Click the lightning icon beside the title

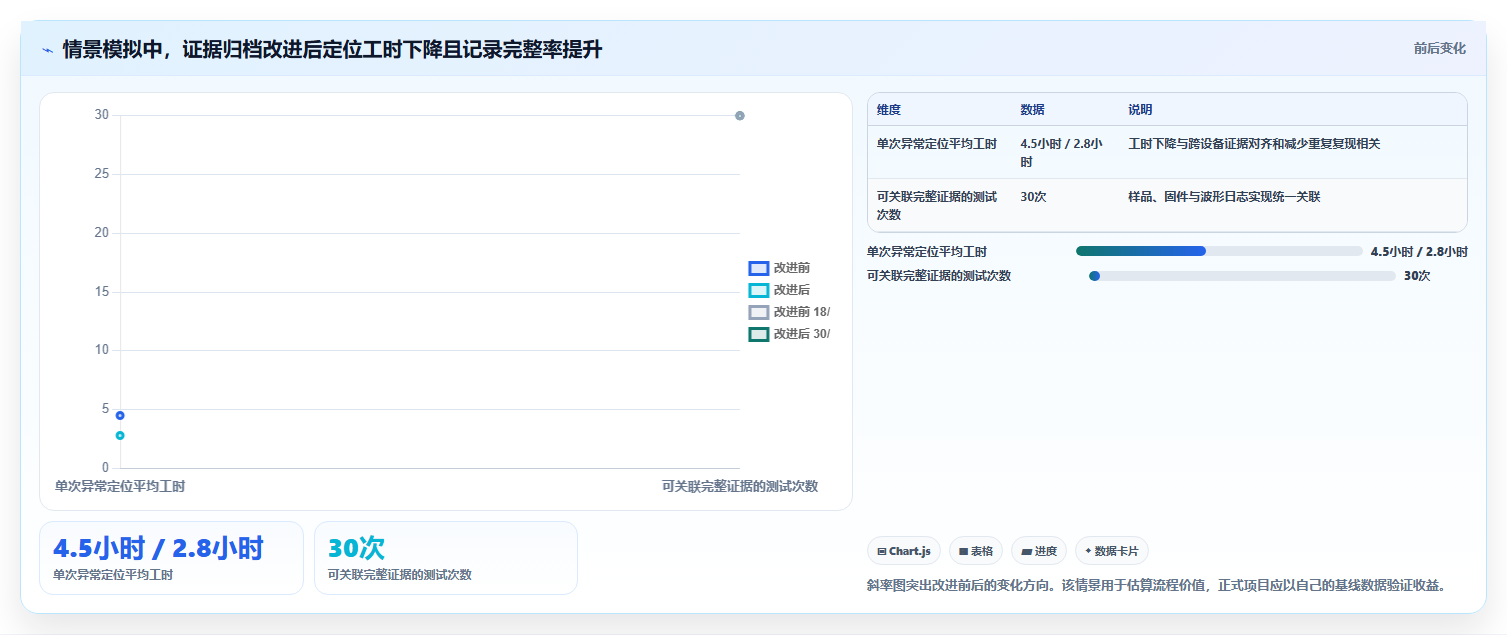coord(47,49)
